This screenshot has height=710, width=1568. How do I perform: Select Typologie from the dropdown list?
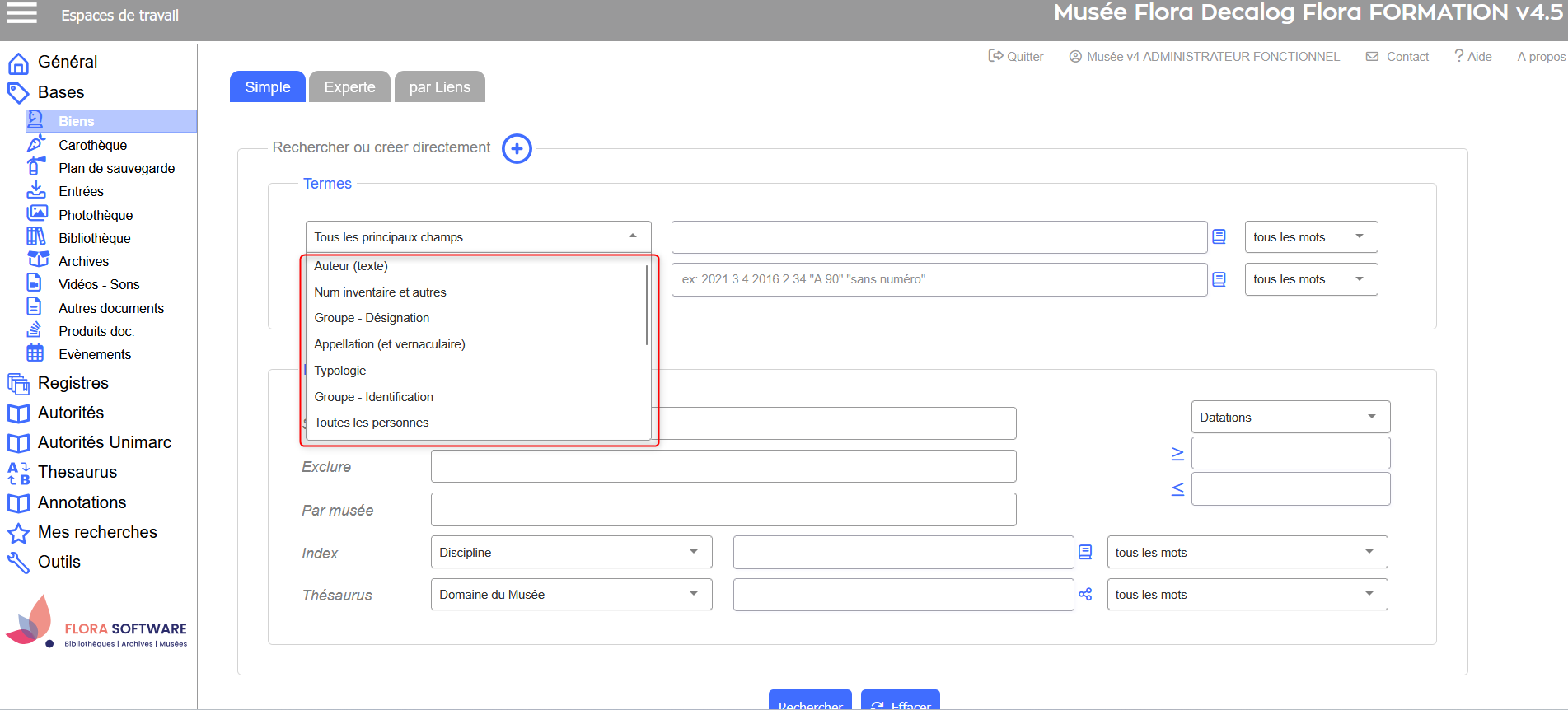[340, 371]
